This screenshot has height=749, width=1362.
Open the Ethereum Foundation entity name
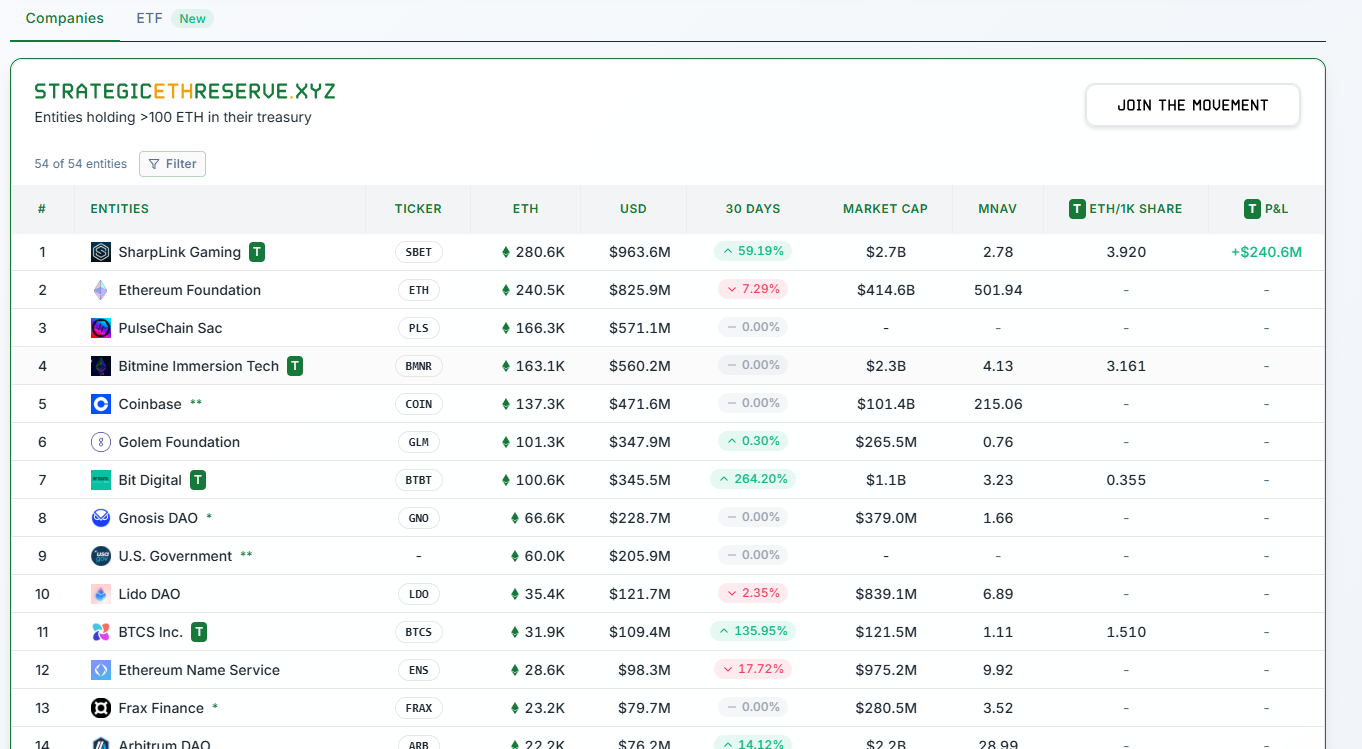190,290
